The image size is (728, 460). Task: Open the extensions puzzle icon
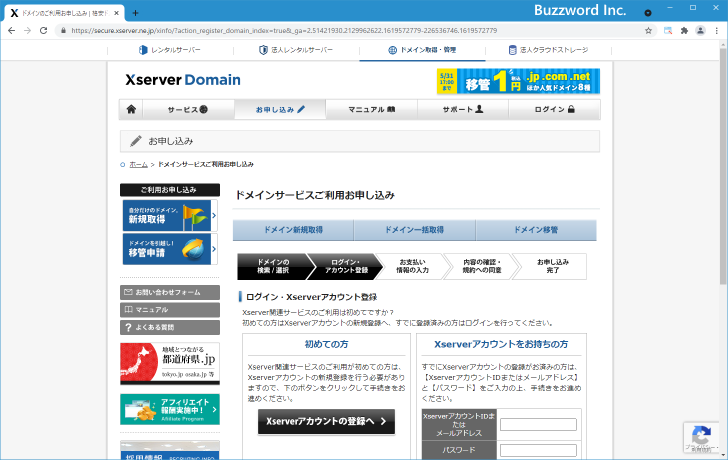(684, 31)
